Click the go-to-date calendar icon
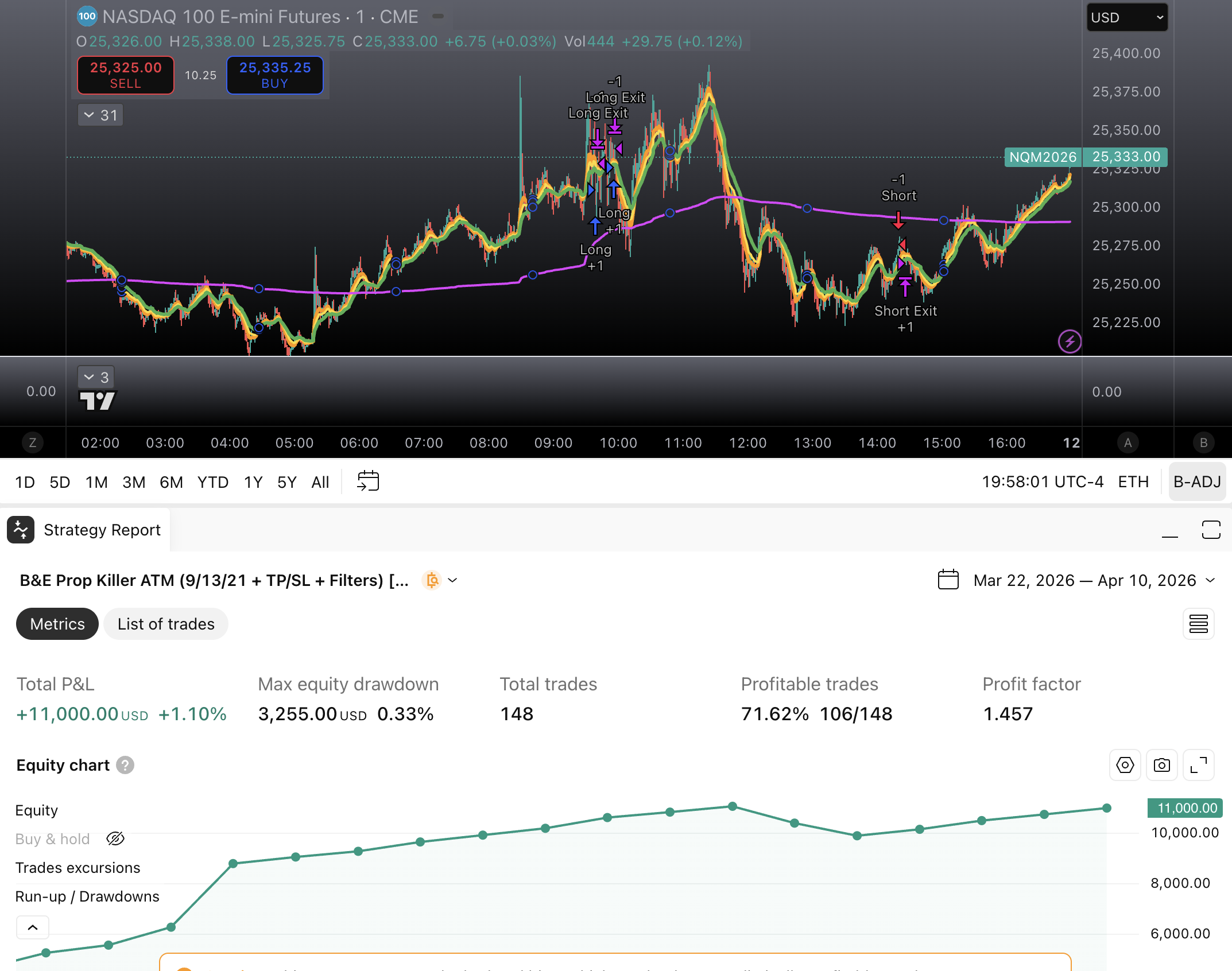 point(367,481)
